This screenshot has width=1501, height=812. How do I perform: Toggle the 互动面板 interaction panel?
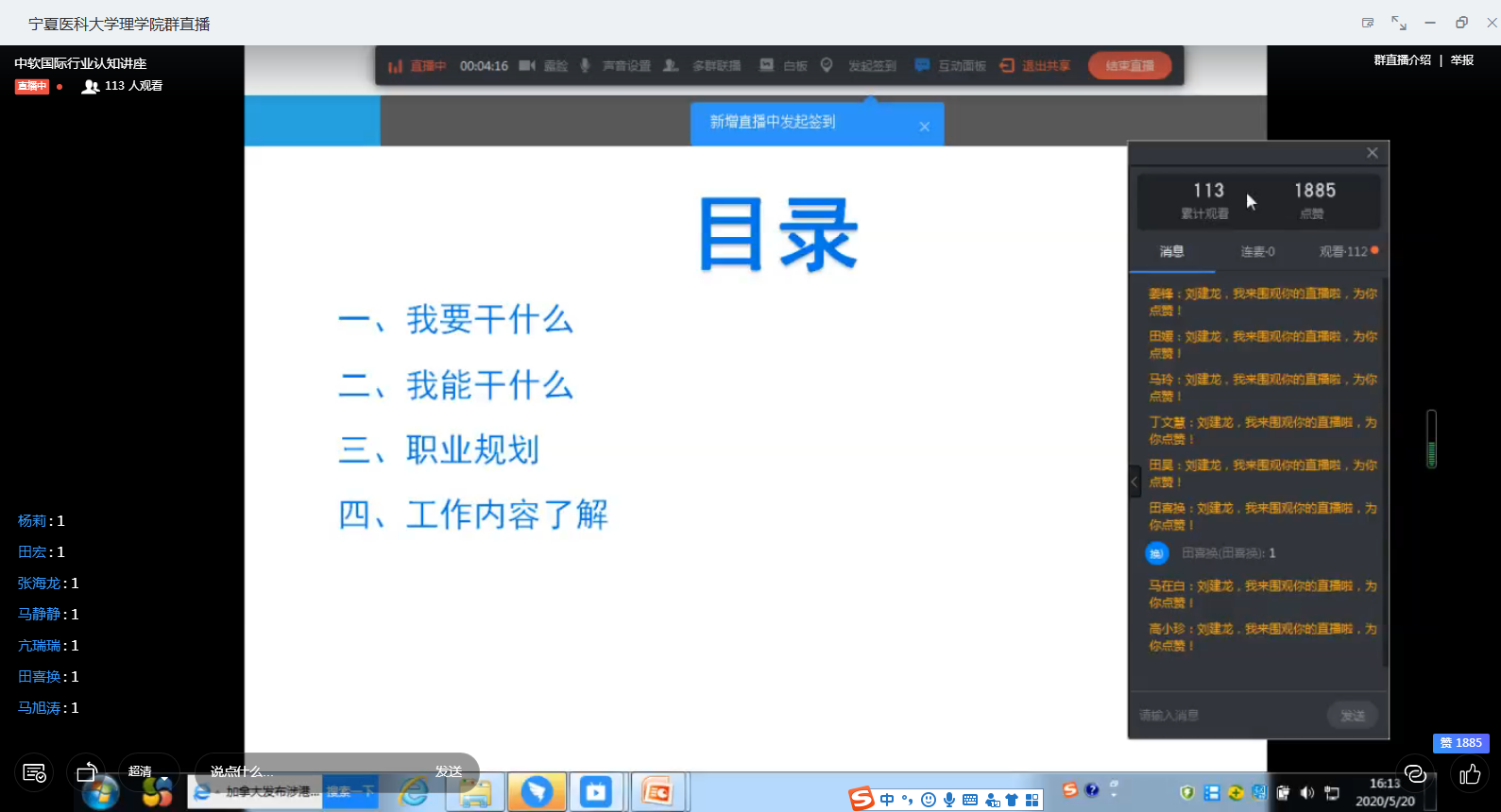click(x=950, y=66)
